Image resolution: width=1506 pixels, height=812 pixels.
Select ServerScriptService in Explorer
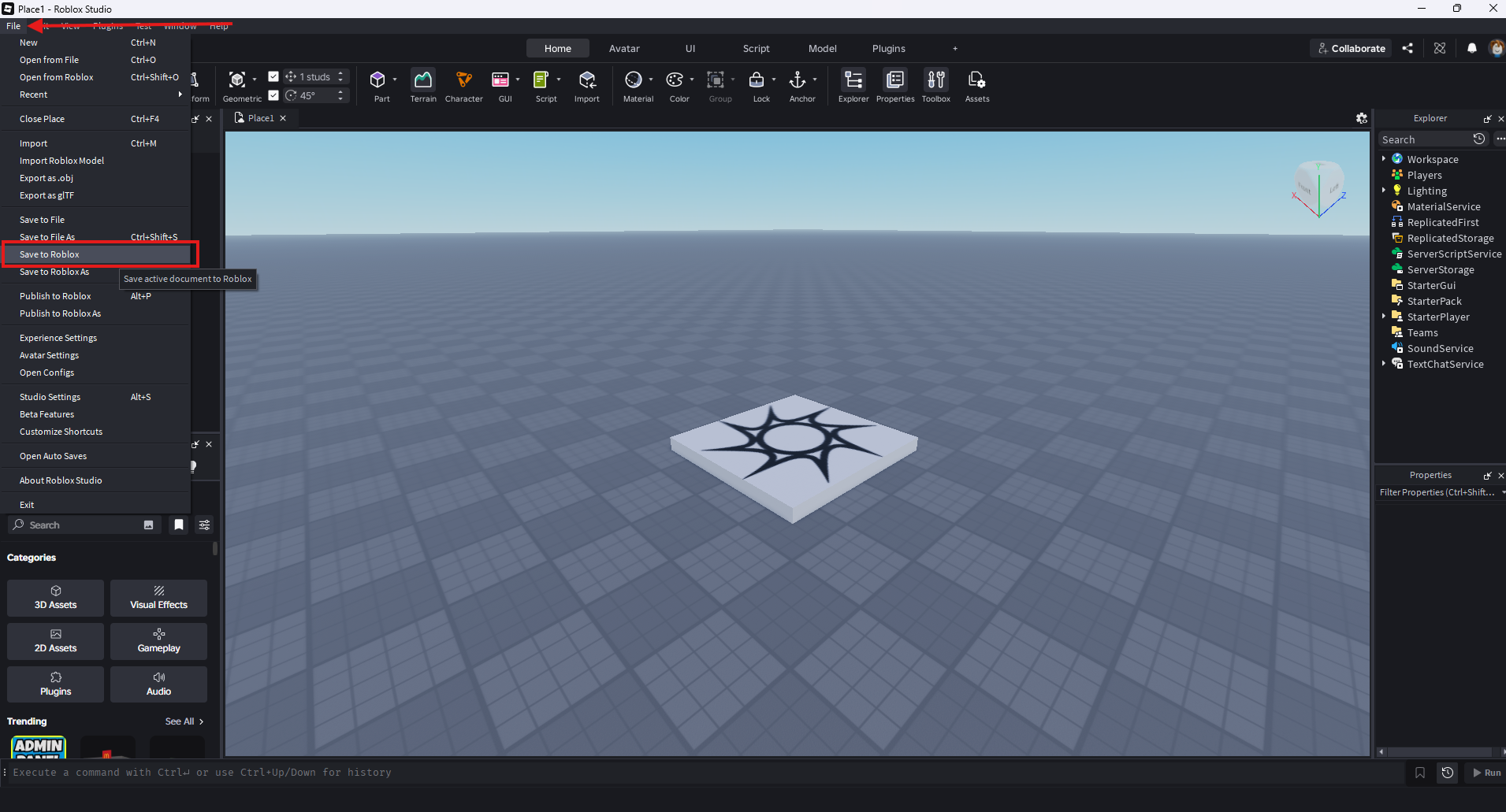(1454, 254)
